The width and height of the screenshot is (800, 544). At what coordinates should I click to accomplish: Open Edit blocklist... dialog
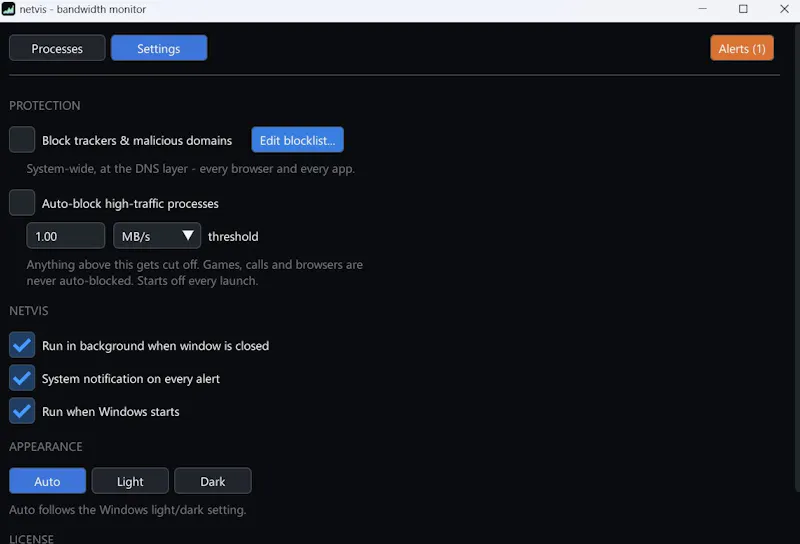click(297, 139)
